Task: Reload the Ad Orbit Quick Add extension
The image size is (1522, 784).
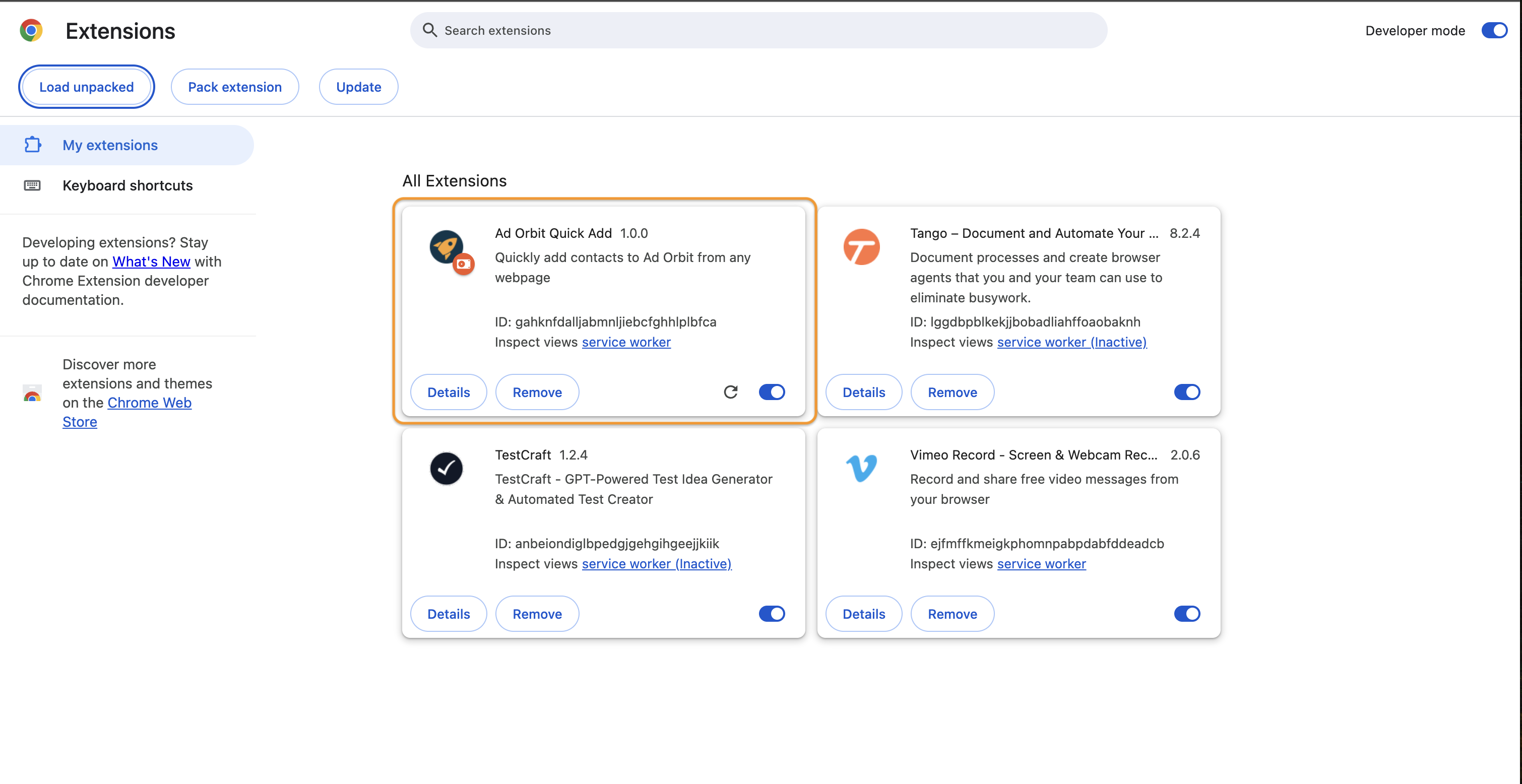Action: (731, 391)
